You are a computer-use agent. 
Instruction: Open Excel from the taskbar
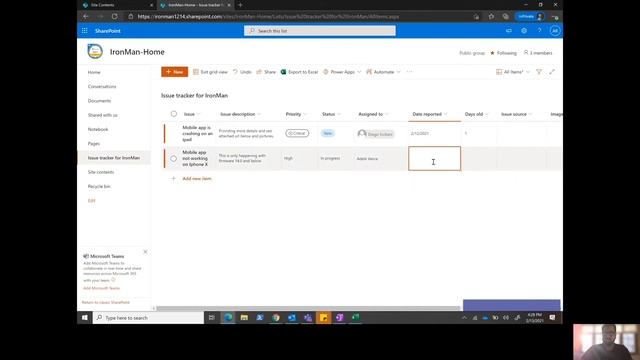(x=356, y=318)
